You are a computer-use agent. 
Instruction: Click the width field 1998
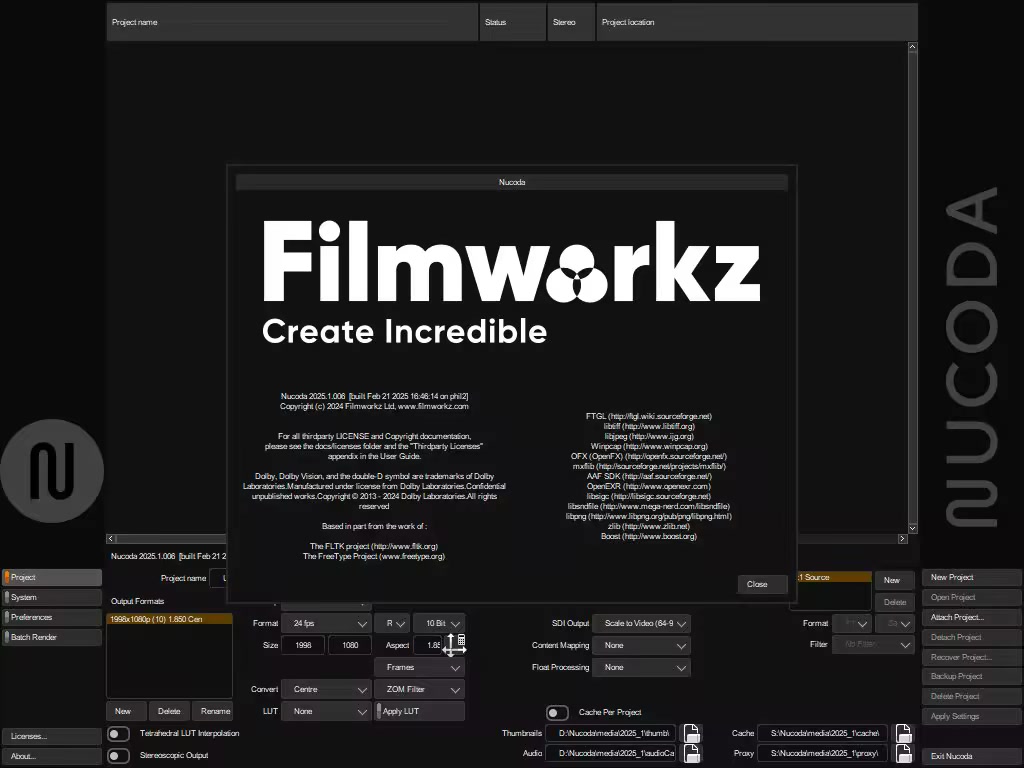click(303, 645)
